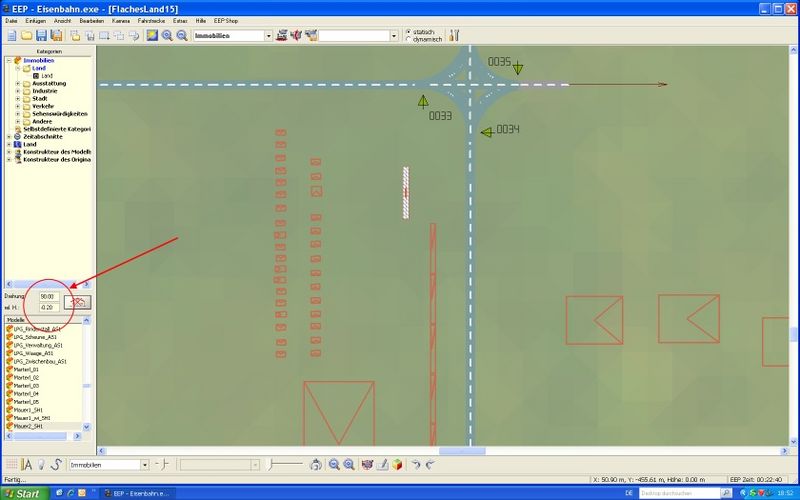This screenshot has height=500, width=800.
Task: Click the Start button on the taskbar
Action: coord(23,493)
